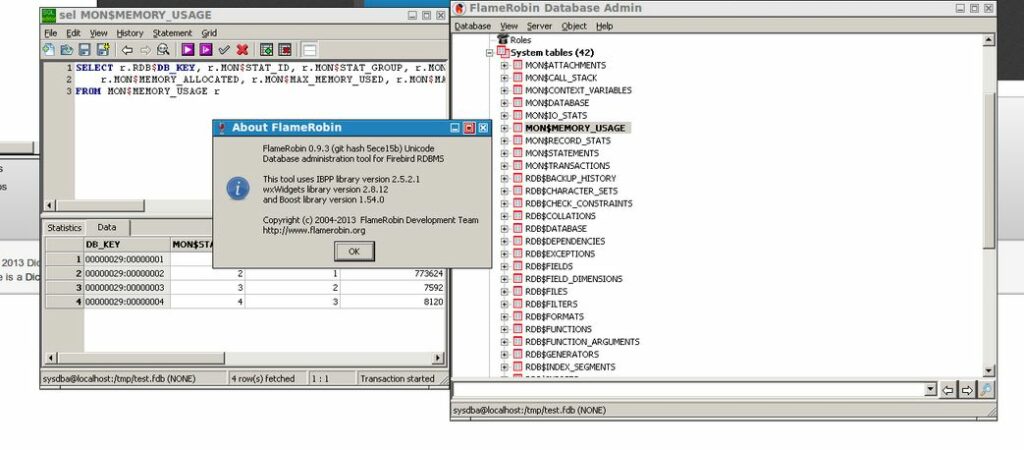Click the table icon beside MON$ATTACHMENTS
This screenshot has width=1024, height=450.
pos(518,65)
